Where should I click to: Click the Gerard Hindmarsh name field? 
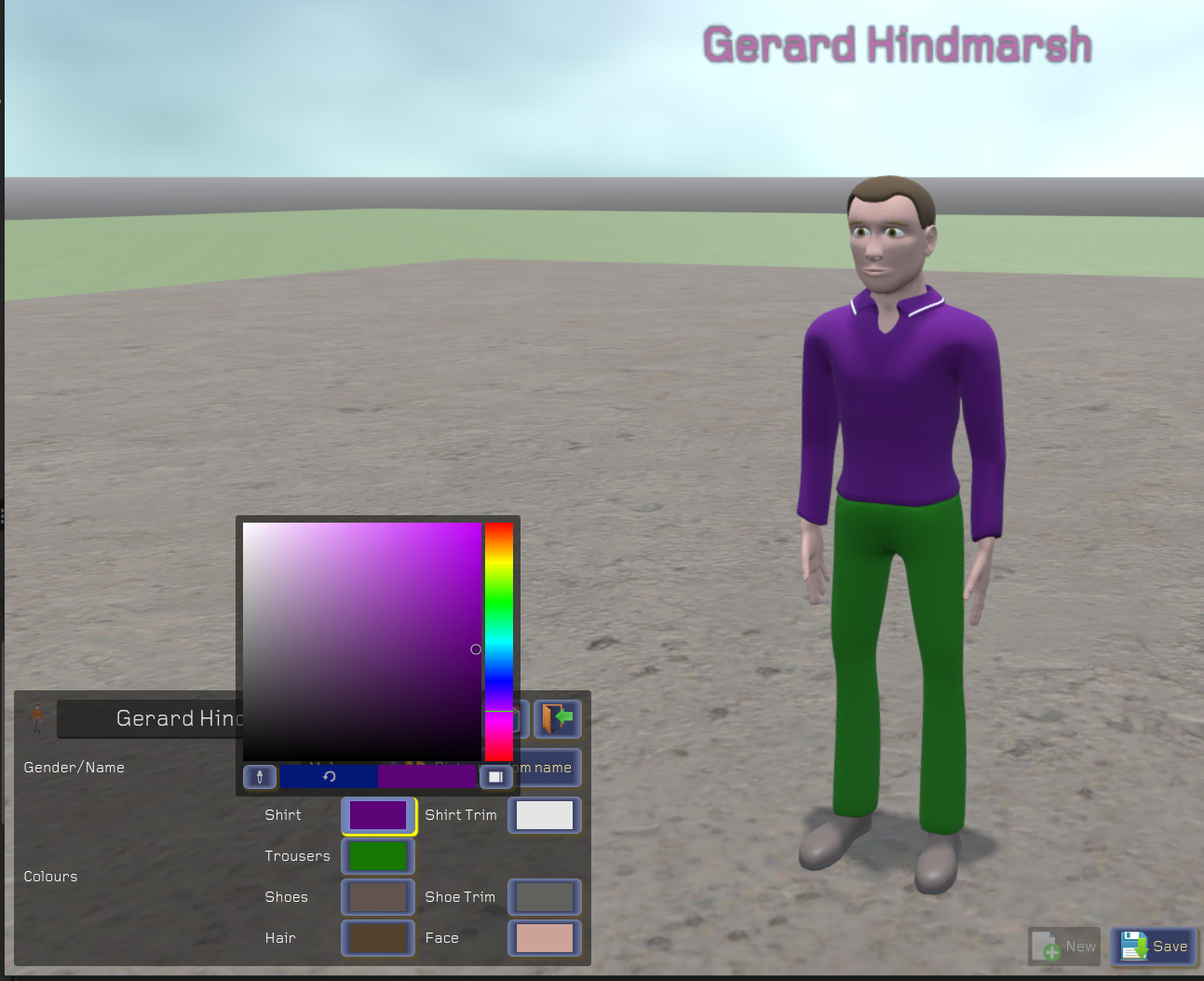click(149, 718)
